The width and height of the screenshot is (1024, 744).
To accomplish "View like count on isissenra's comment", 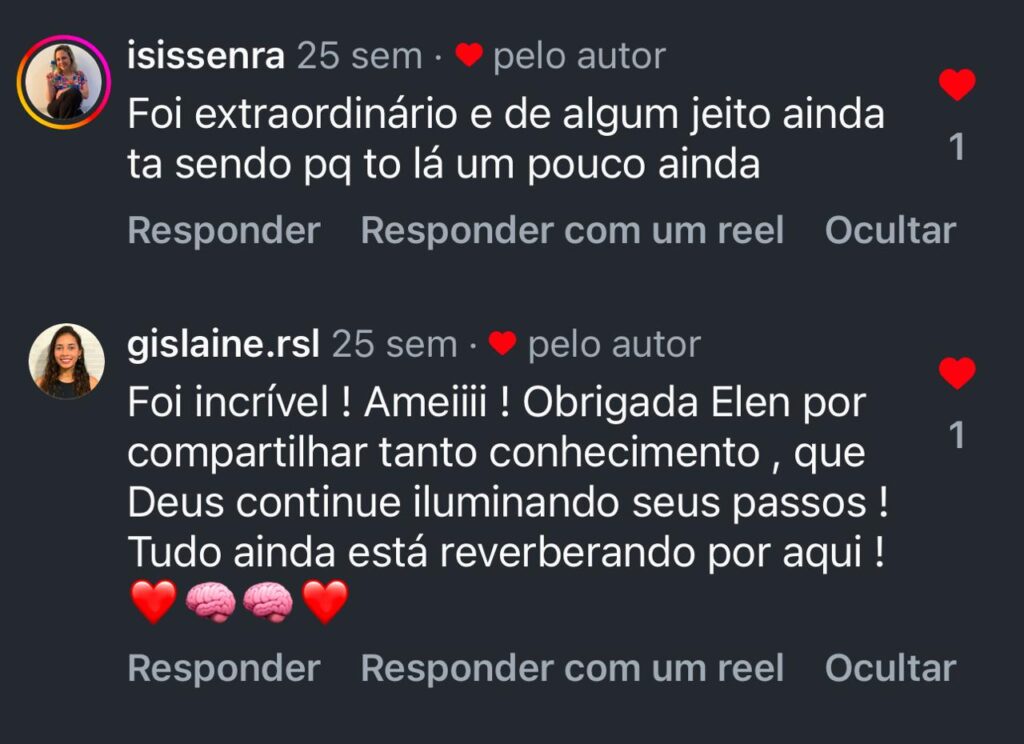I will tap(957, 148).
